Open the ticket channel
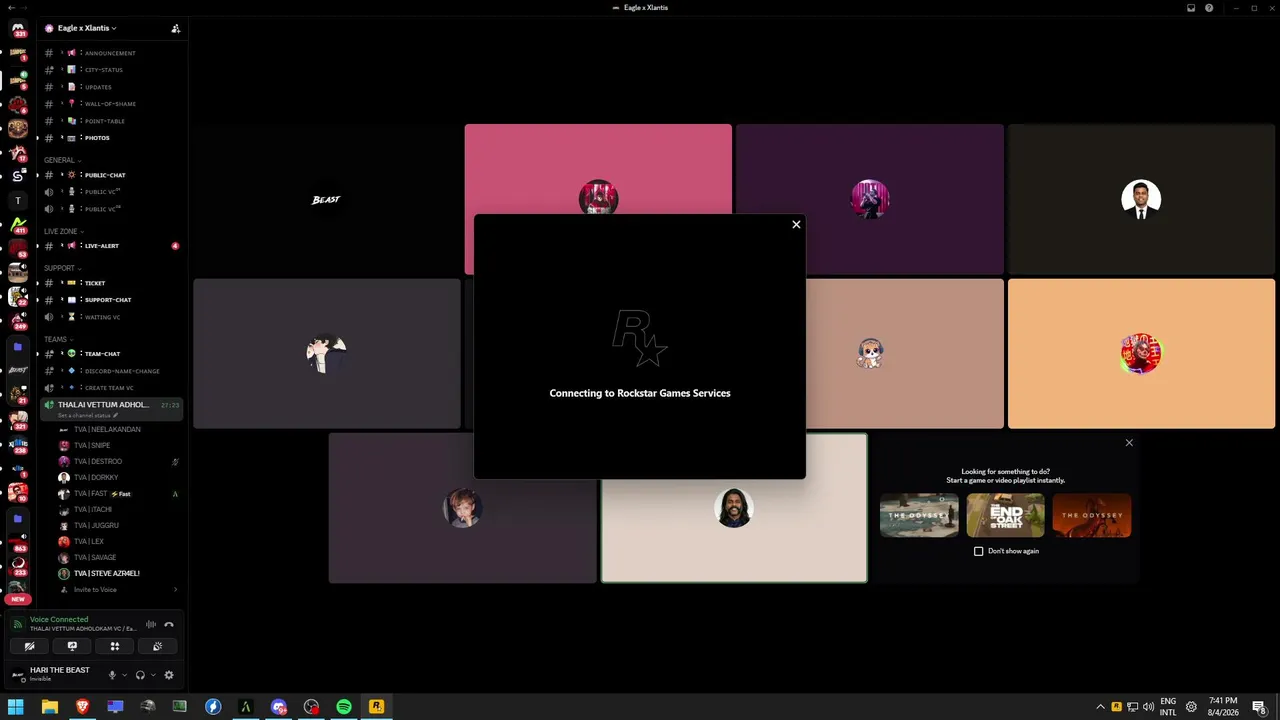The height and width of the screenshot is (720, 1280). coord(111,283)
